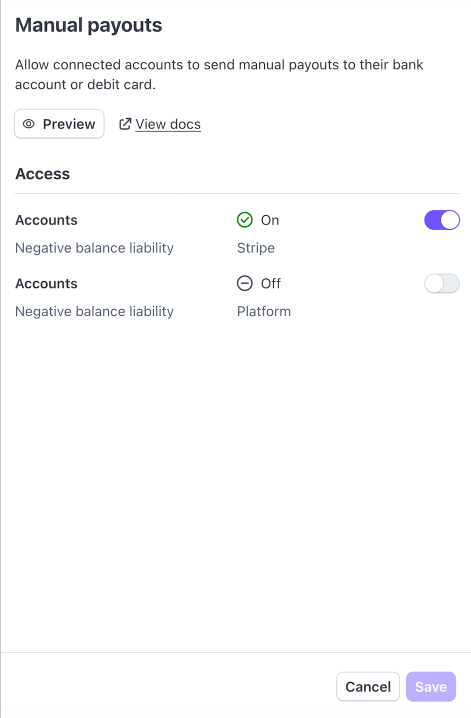This screenshot has height=718, width=471.
Task: Click the minus circle Off status icon
Action: pyautogui.click(x=245, y=283)
